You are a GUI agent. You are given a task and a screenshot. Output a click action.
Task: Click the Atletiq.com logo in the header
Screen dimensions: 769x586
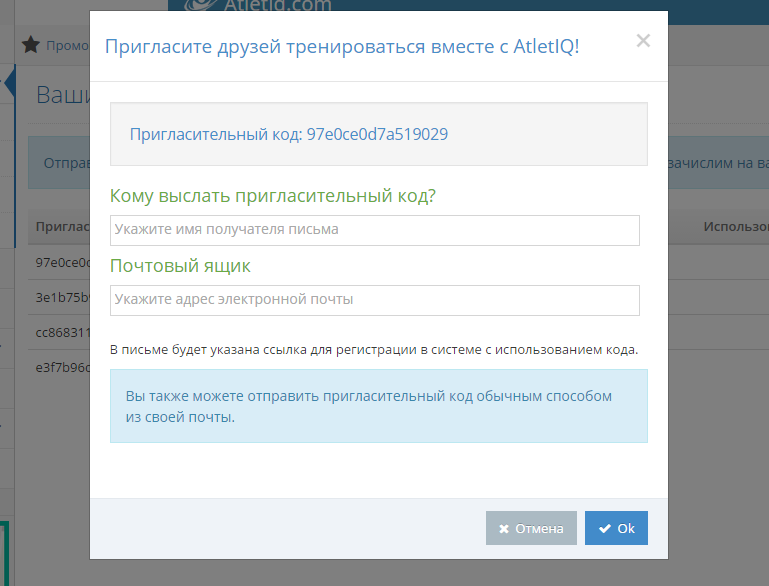point(258,5)
